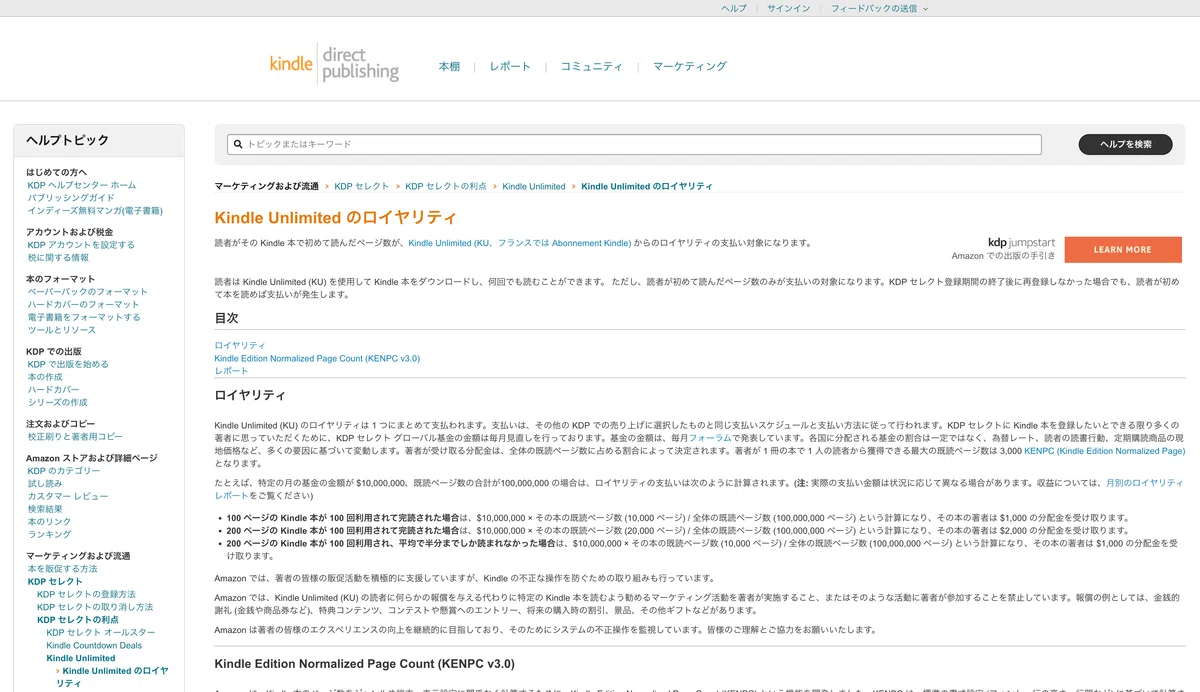
Task: Open 税に関する情報 in sidebar
Action: click(58, 258)
